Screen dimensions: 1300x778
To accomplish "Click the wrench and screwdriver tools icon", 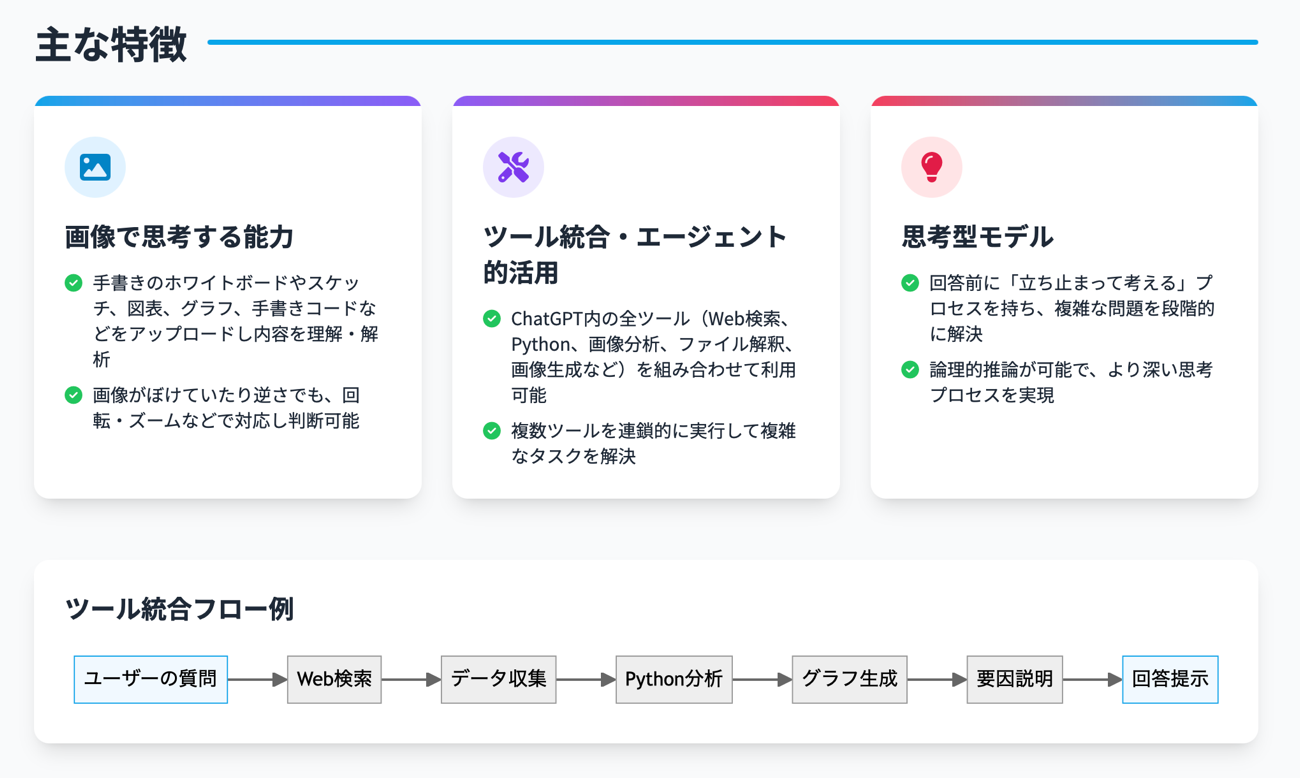I will (x=513, y=167).
